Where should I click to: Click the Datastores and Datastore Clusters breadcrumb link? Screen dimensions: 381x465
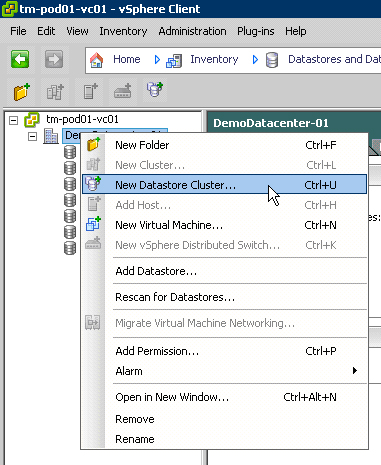(334, 59)
